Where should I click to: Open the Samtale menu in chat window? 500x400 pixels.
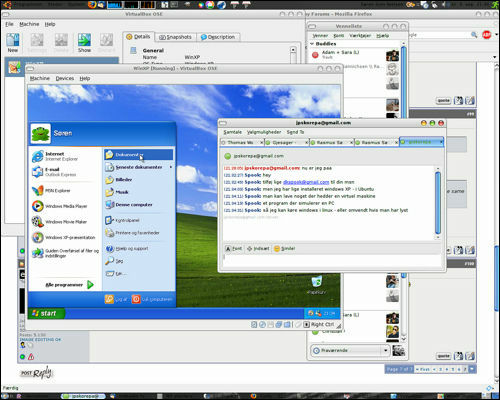[x=232, y=132]
